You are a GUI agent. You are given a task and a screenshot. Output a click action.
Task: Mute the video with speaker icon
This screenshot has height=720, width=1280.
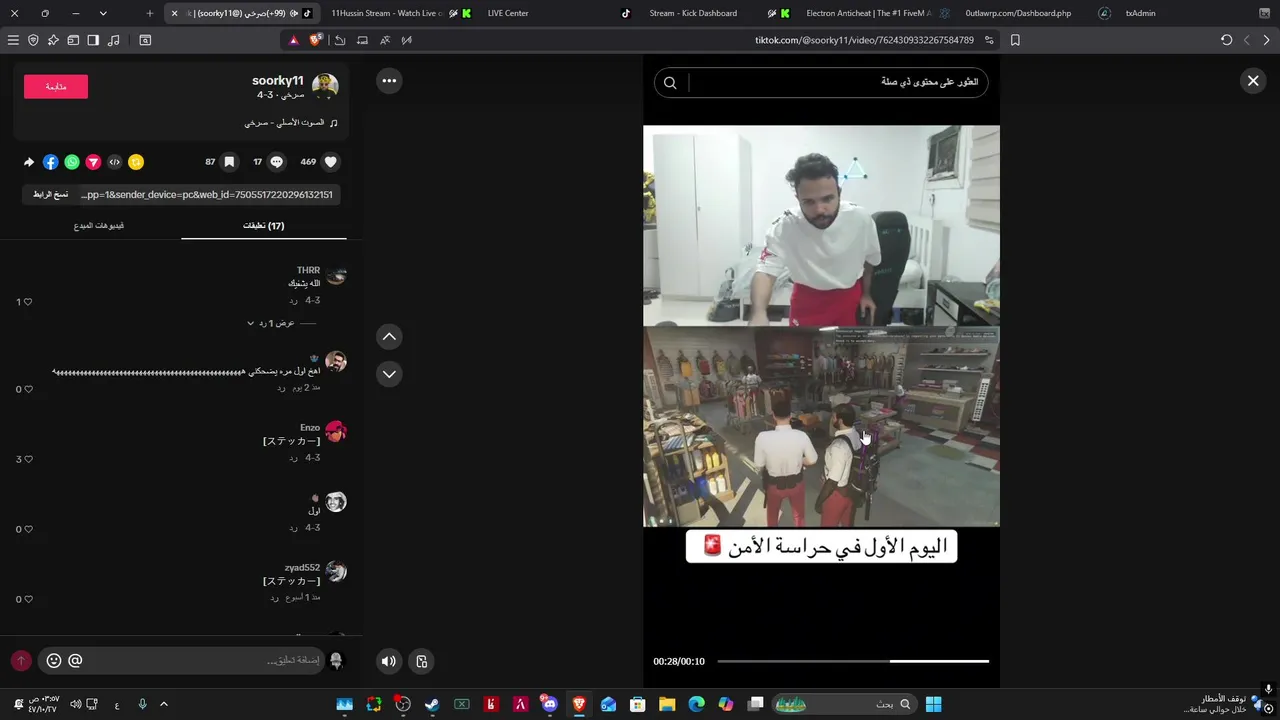389,661
